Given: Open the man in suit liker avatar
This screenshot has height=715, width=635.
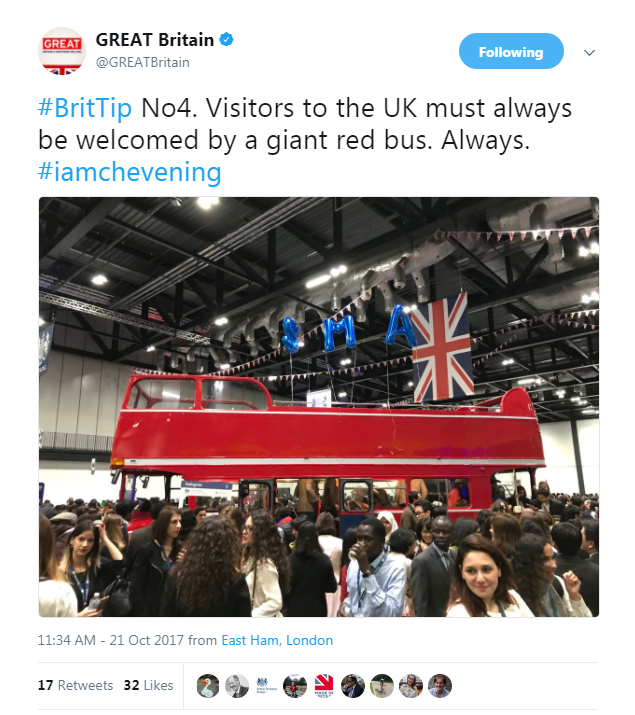Looking at the screenshot, I should pos(353,686).
